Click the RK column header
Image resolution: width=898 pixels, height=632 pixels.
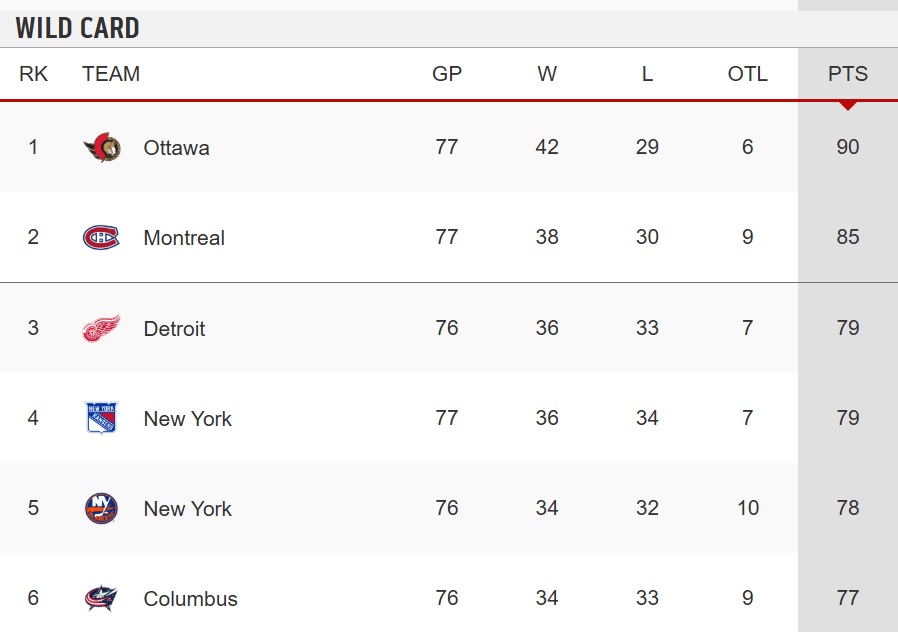(33, 74)
